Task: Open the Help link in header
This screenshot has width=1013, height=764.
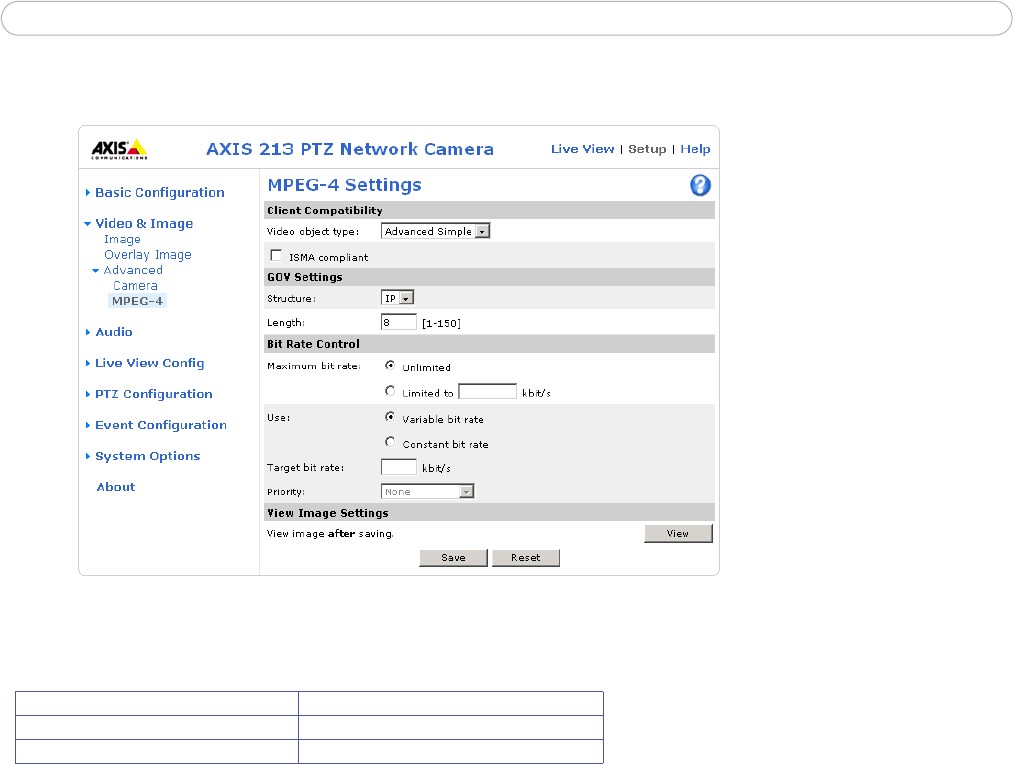Action: pos(695,149)
